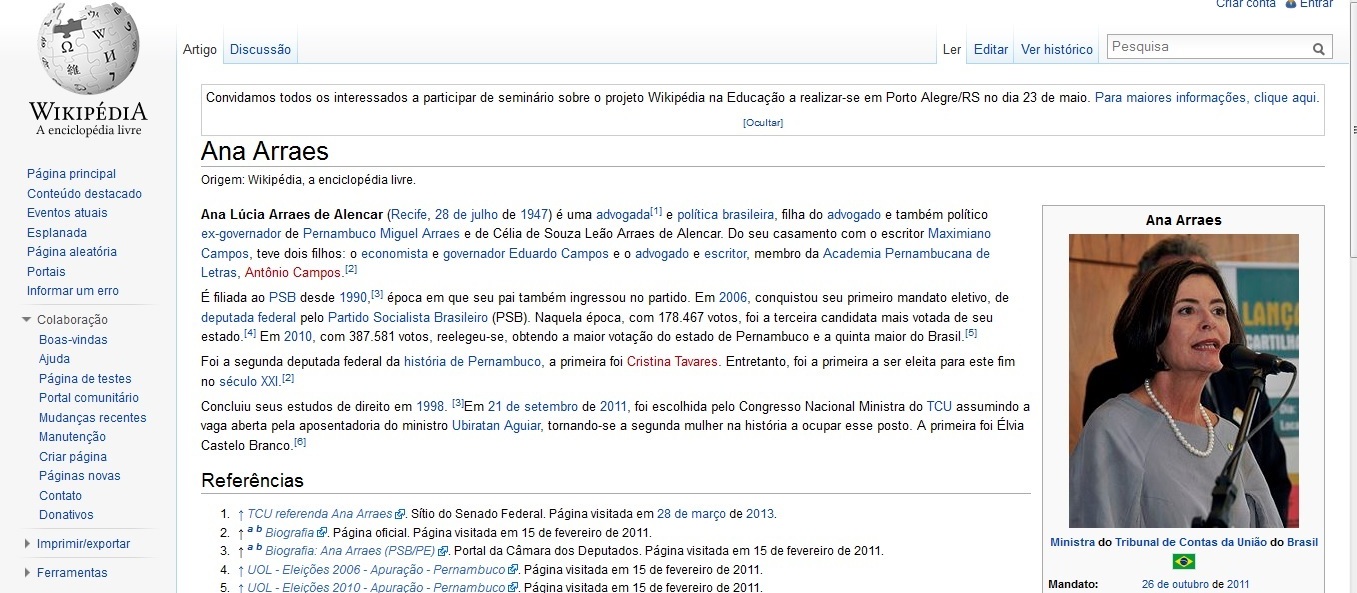The width and height of the screenshot is (1357, 593).
Task: Open red link Cristina Tavares
Action: click(674, 362)
